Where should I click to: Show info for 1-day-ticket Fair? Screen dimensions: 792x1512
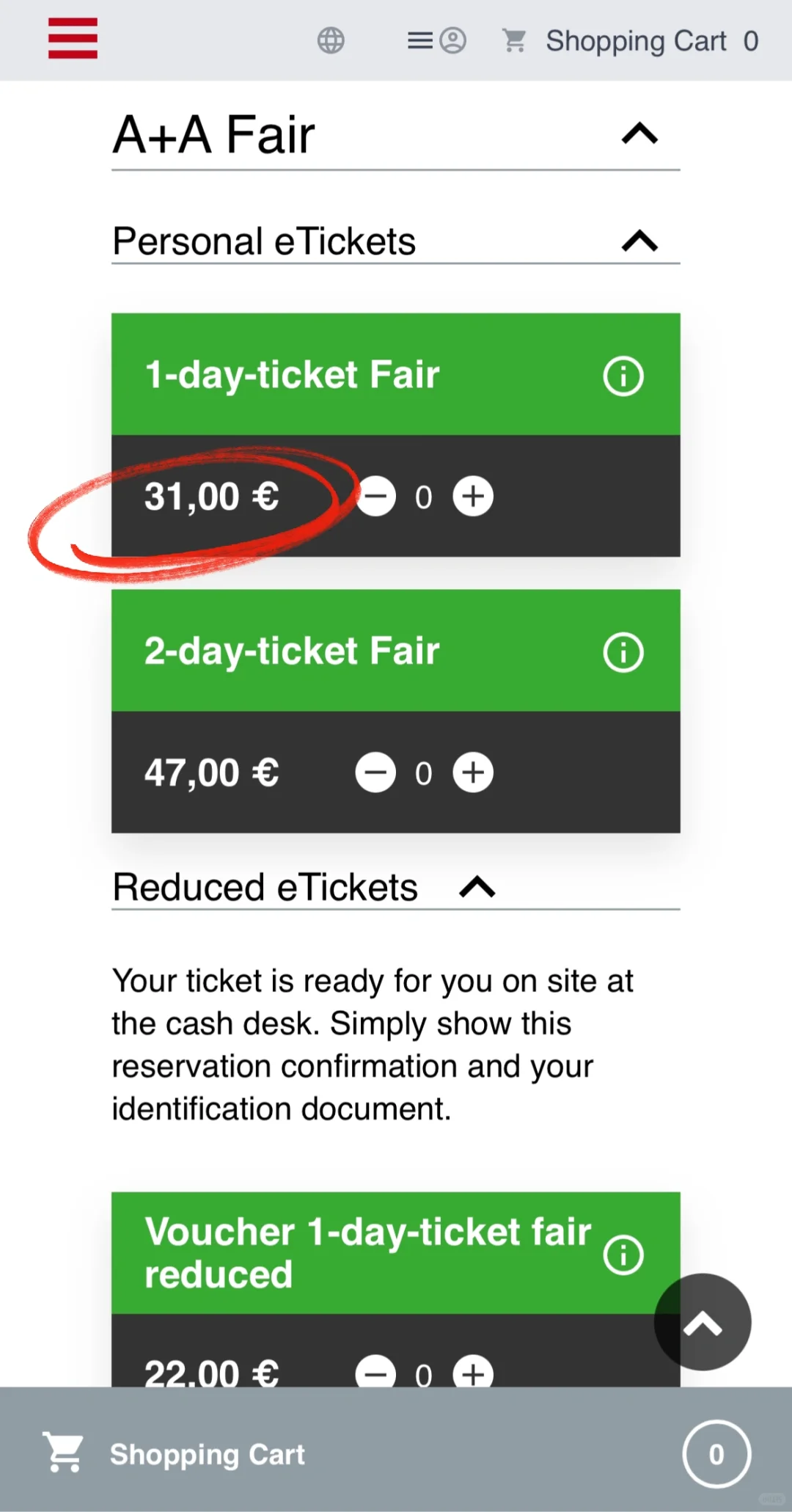coord(623,376)
